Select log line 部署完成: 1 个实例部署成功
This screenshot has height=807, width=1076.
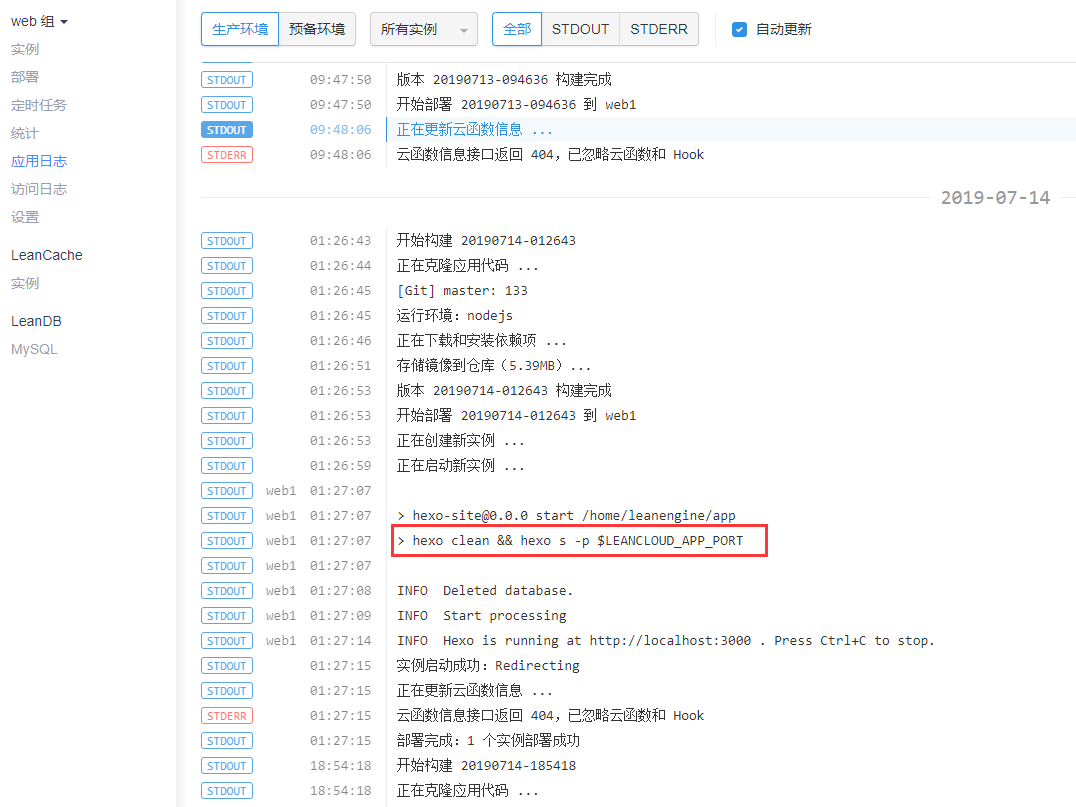point(488,740)
